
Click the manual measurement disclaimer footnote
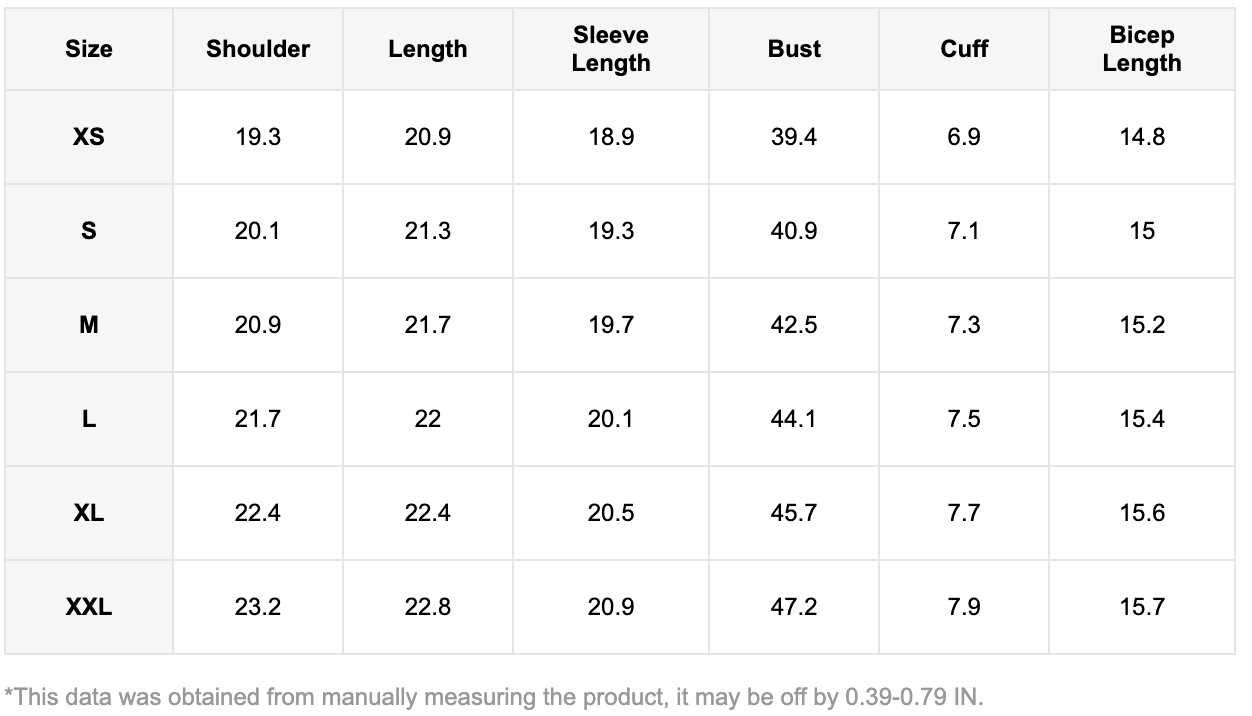click(x=494, y=696)
